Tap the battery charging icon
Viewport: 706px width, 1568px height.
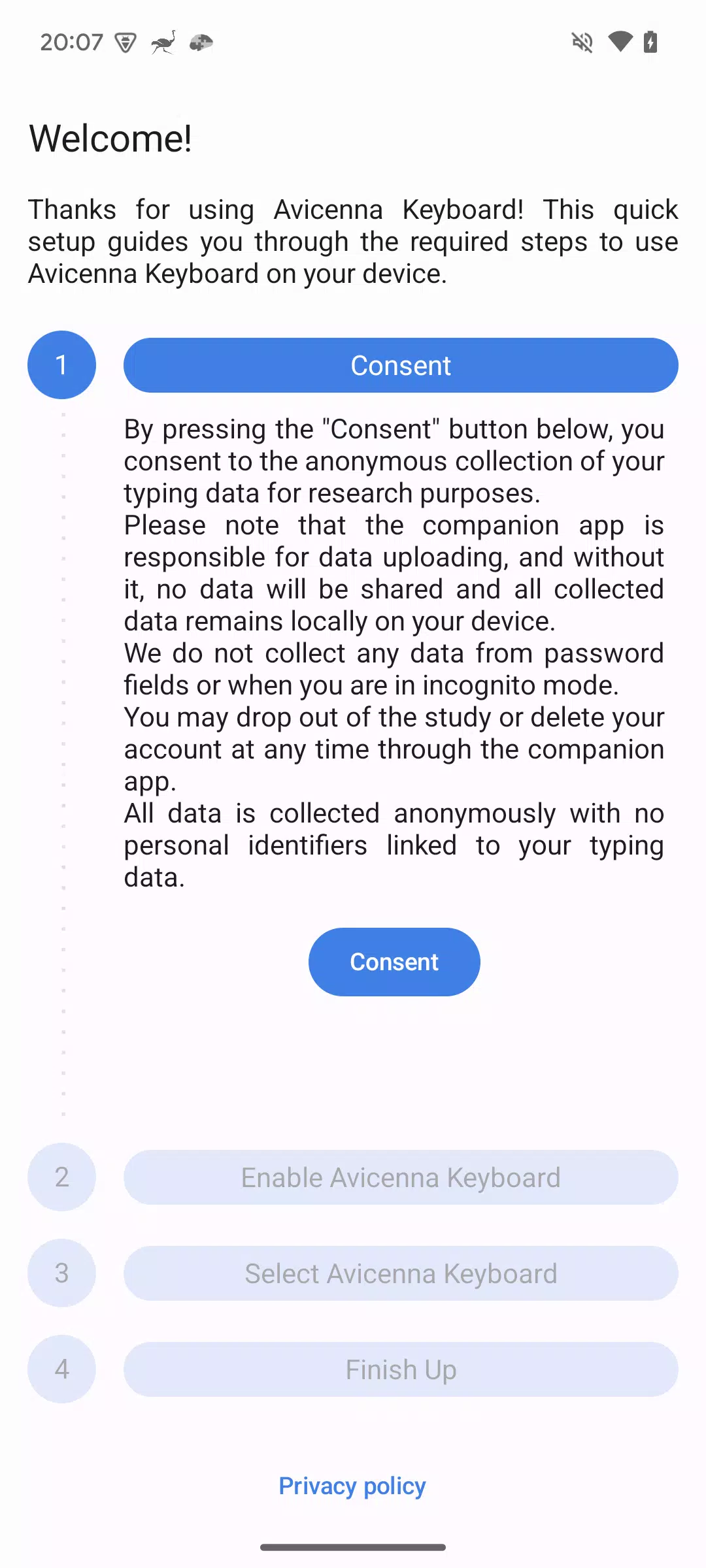(x=650, y=42)
